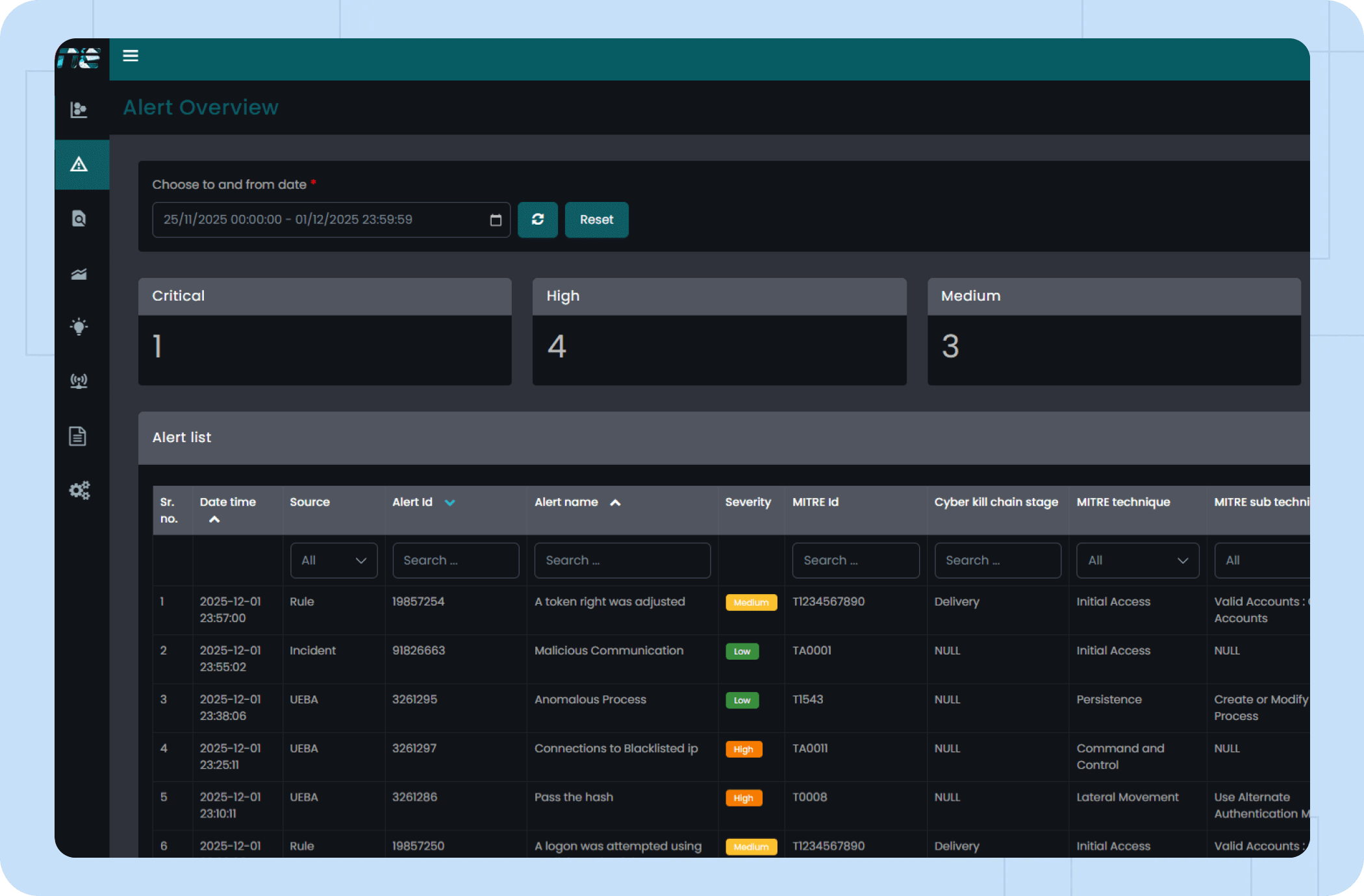The width and height of the screenshot is (1364, 896).
Task: Click the refresh icon button
Action: click(x=537, y=219)
